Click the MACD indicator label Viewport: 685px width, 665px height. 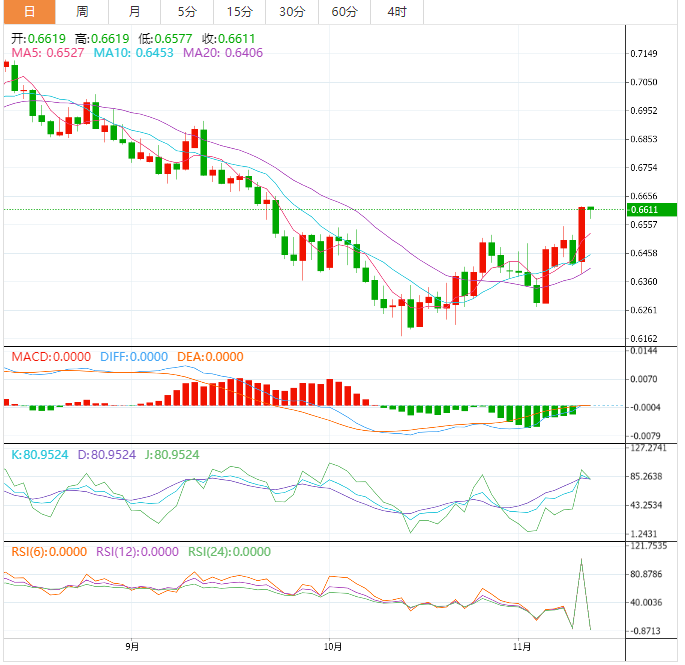click(50, 357)
